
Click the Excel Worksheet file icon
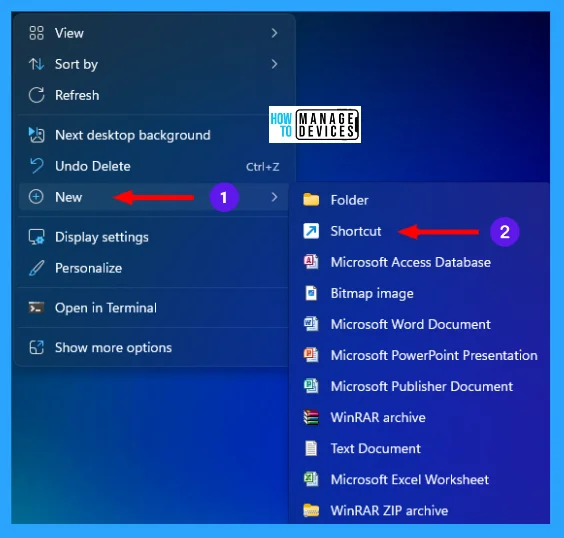pos(311,479)
